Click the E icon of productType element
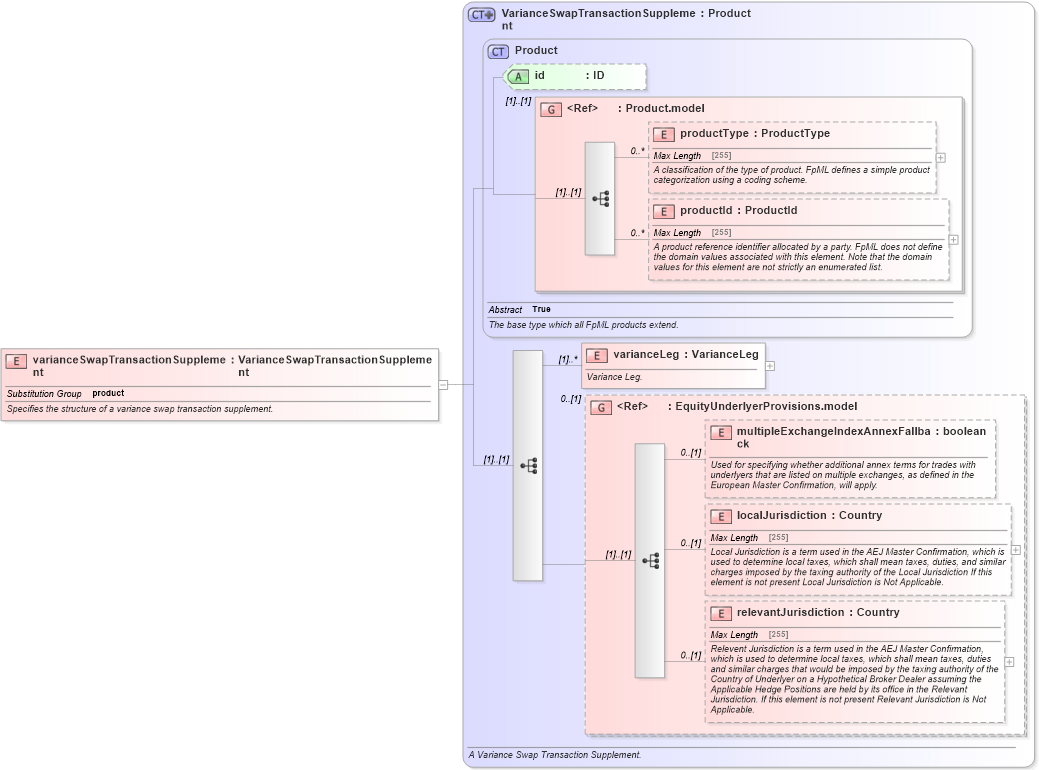Image resolution: width=1039 pixels, height=770 pixels. pyautogui.click(x=663, y=135)
